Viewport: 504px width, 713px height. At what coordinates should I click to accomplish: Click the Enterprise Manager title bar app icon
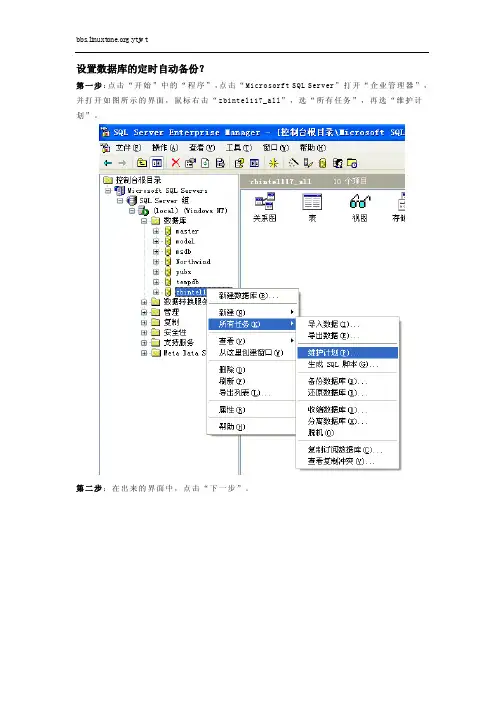[x=106, y=132]
